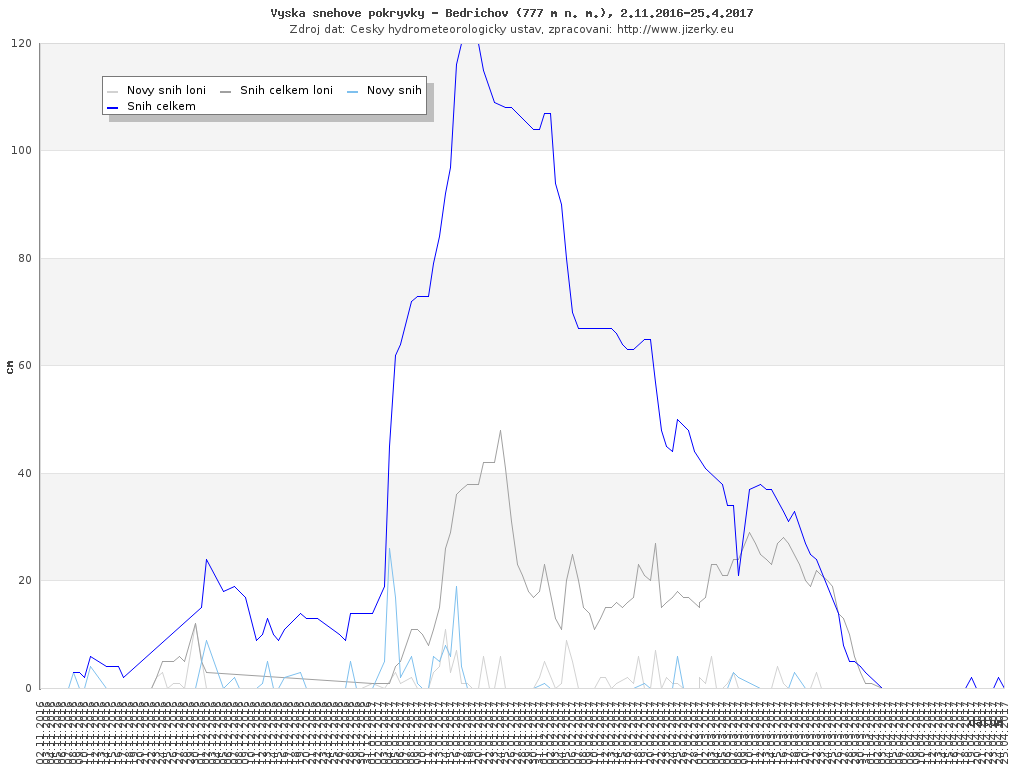
Task: Click the light blue Novy snih legend line
Action: click(x=353, y=90)
